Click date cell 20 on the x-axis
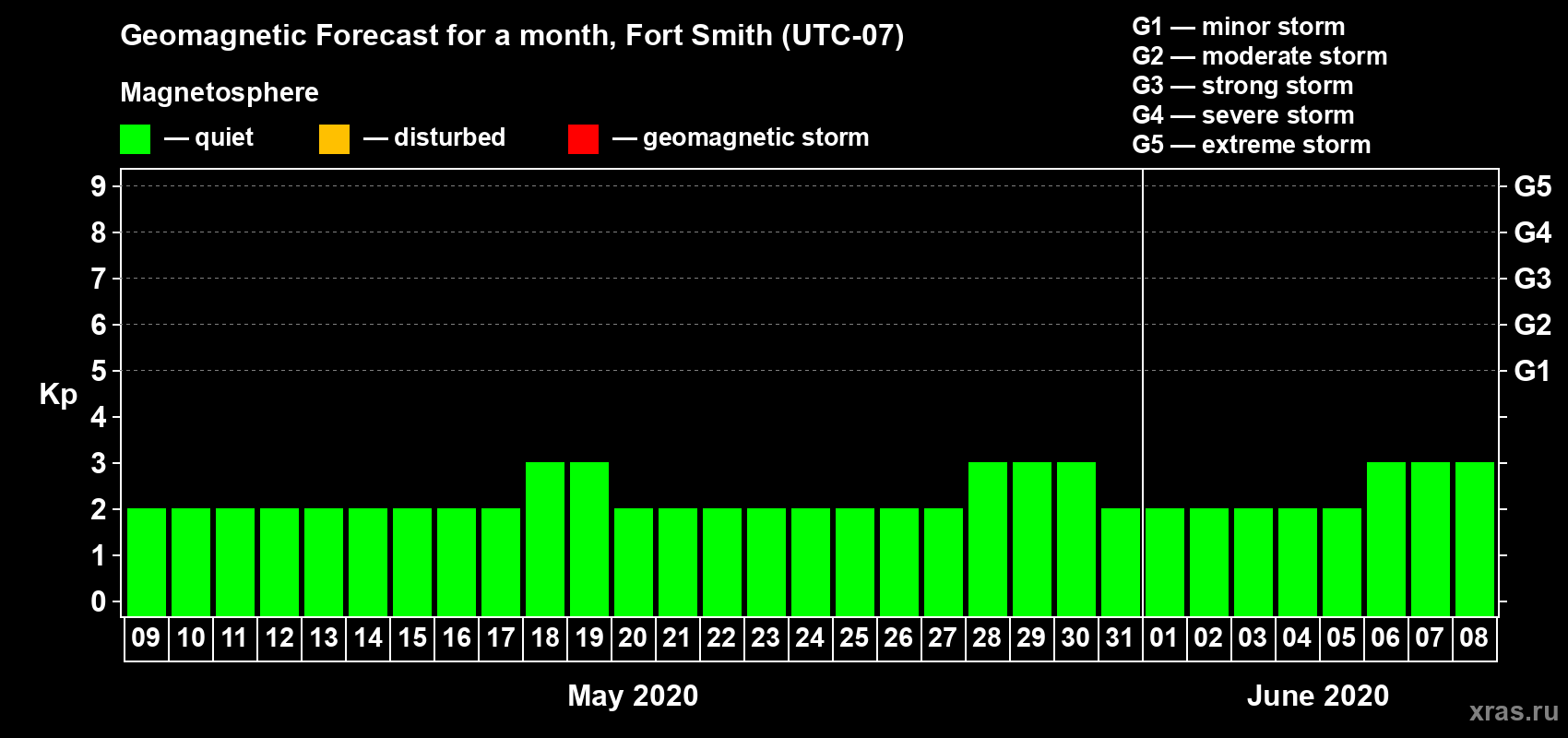This screenshot has width=1568, height=738. 634,638
